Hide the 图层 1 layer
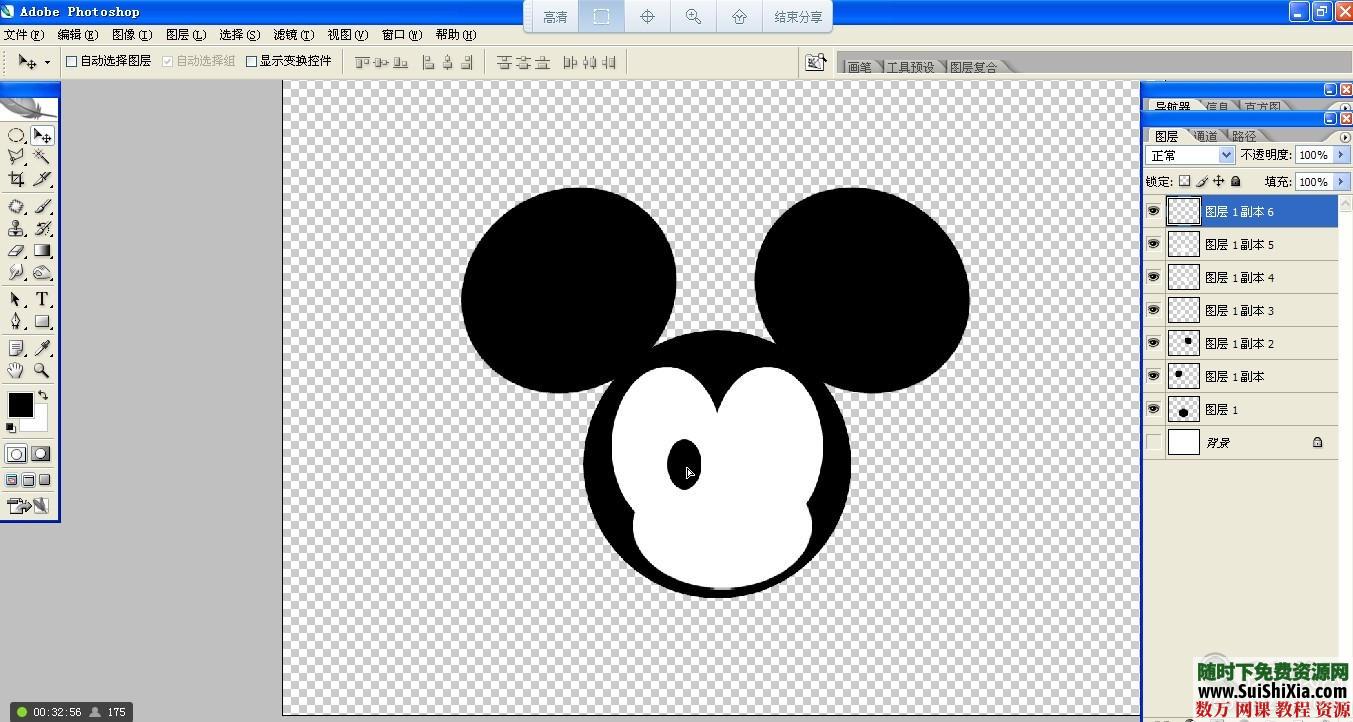The width and height of the screenshot is (1353, 722). (1154, 409)
